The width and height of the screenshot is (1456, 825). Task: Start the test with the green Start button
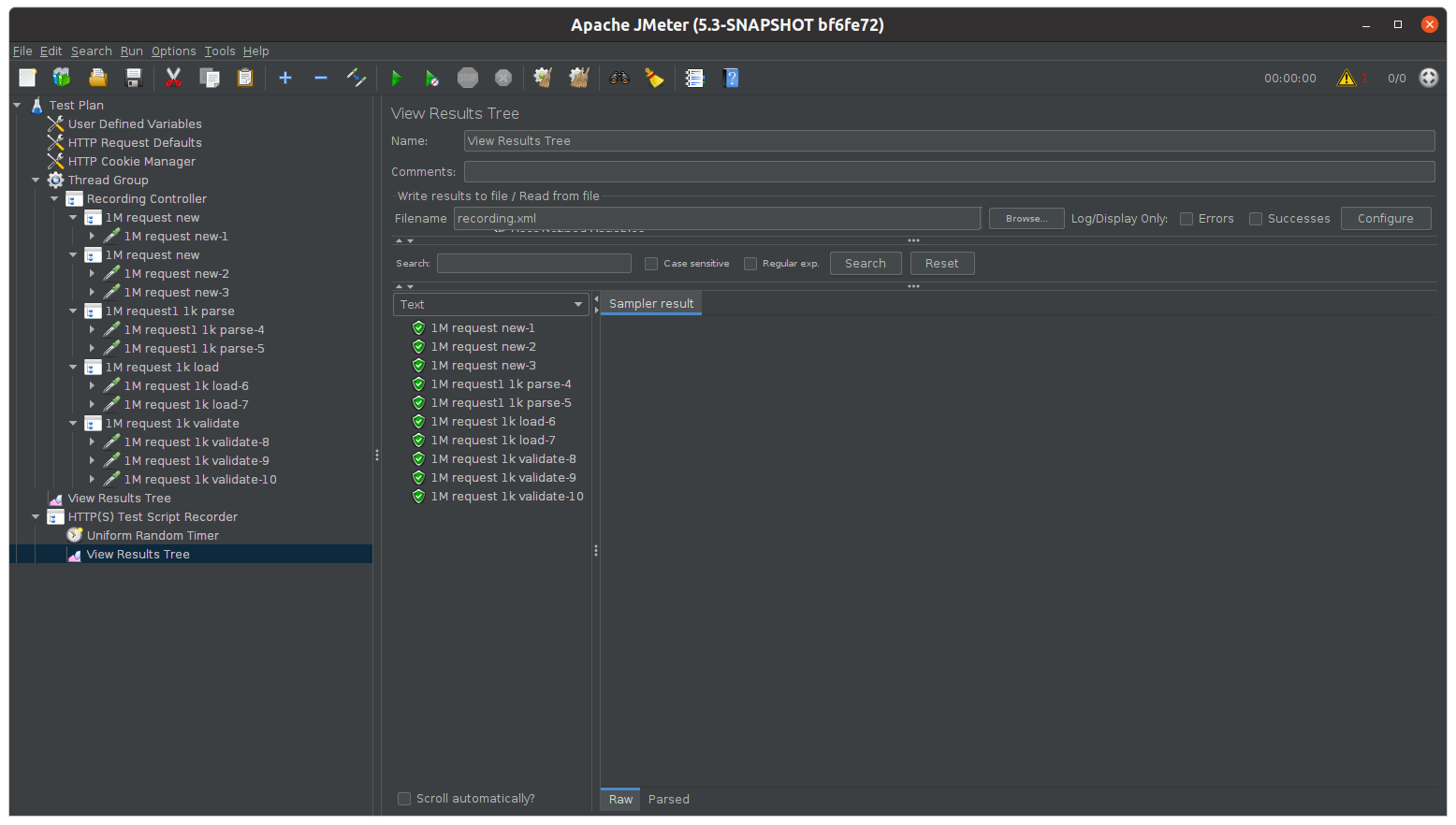click(x=396, y=78)
